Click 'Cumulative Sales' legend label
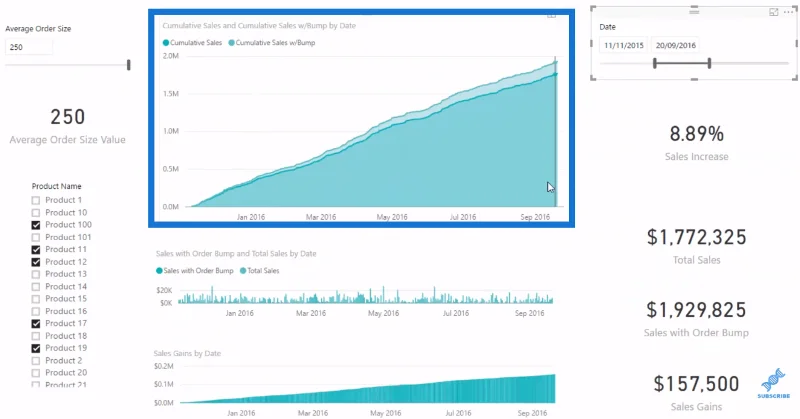Image resolution: width=800 pixels, height=419 pixels. tap(196, 43)
